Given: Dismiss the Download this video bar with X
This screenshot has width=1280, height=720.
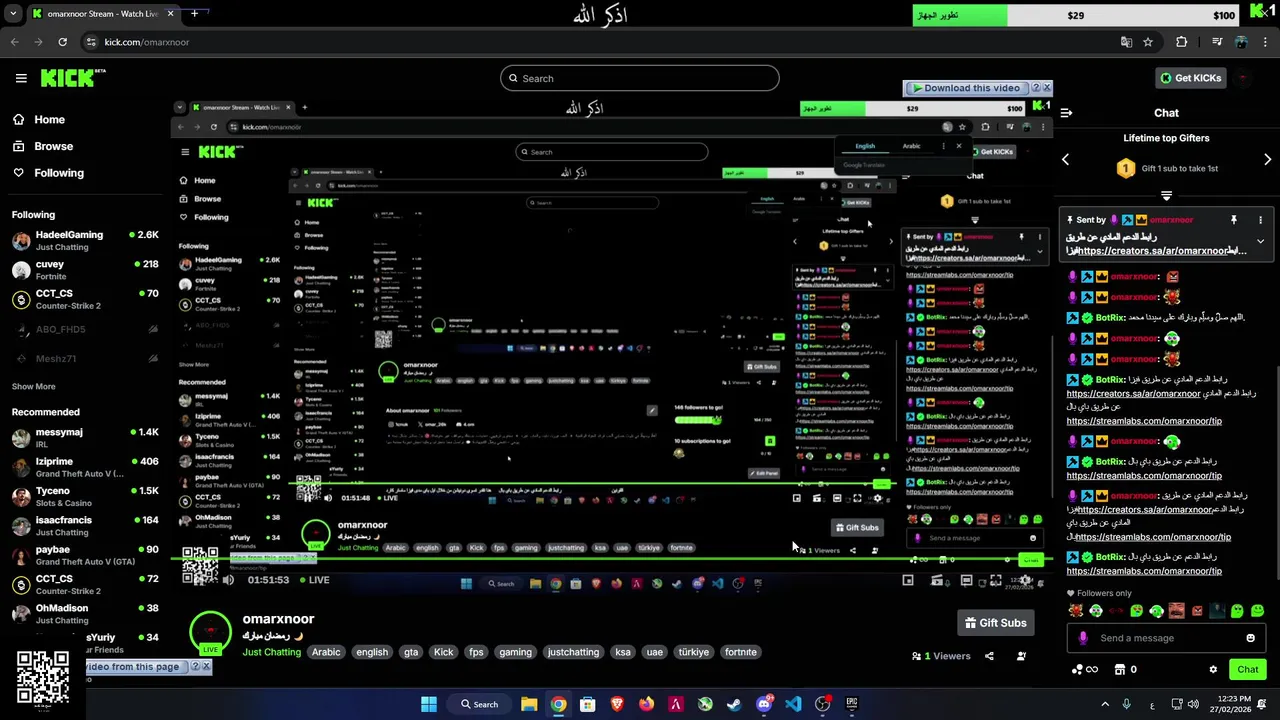Looking at the screenshot, I should click(x=1047, y=88).
